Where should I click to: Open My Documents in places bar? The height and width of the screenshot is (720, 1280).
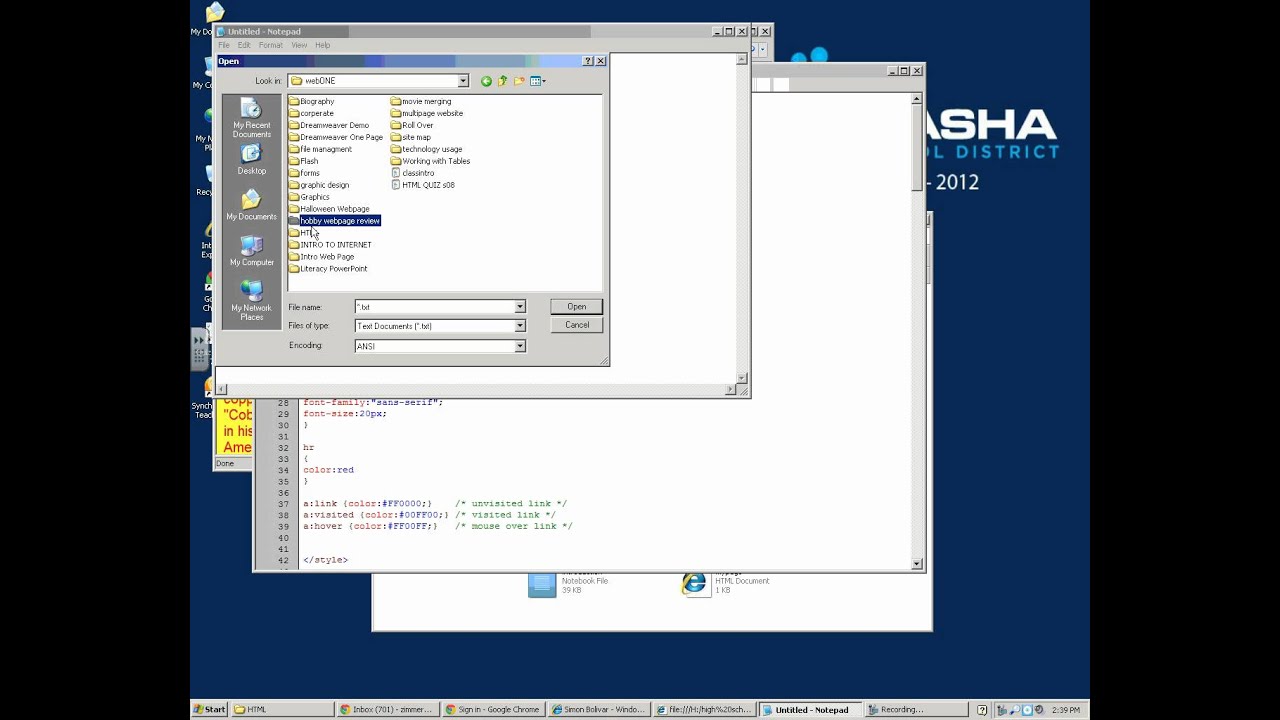tap(252, 205)
